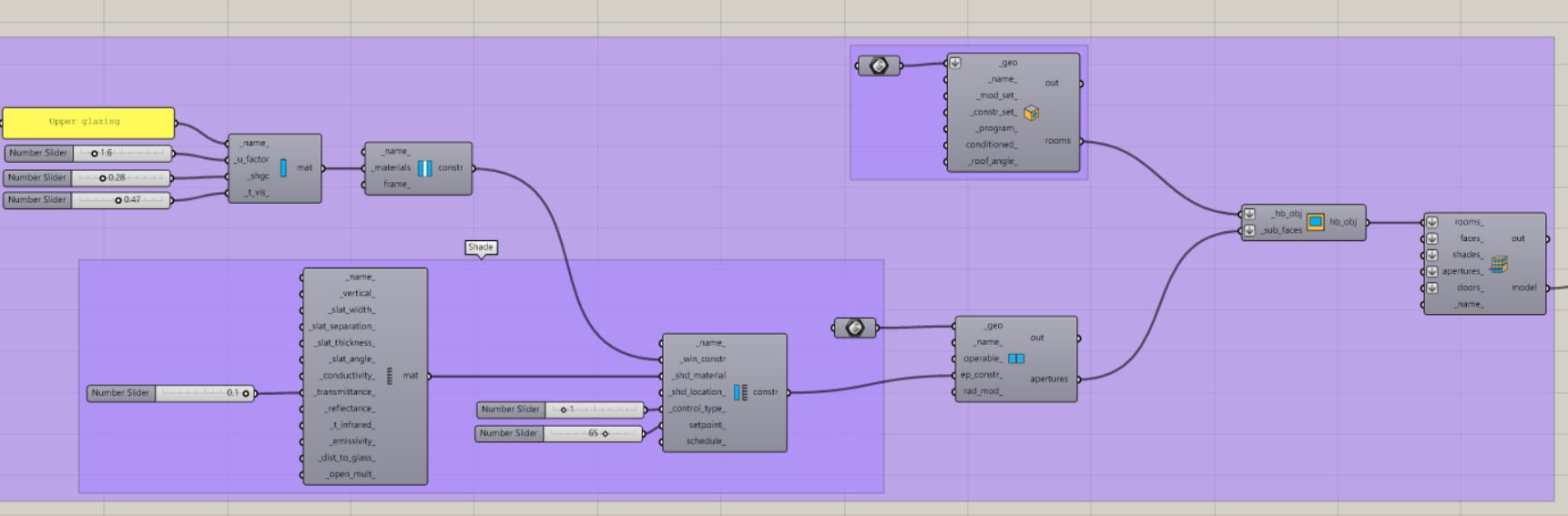
Task: Select geometry parameter wired to aperture _geo
Action: pos(854,328)
